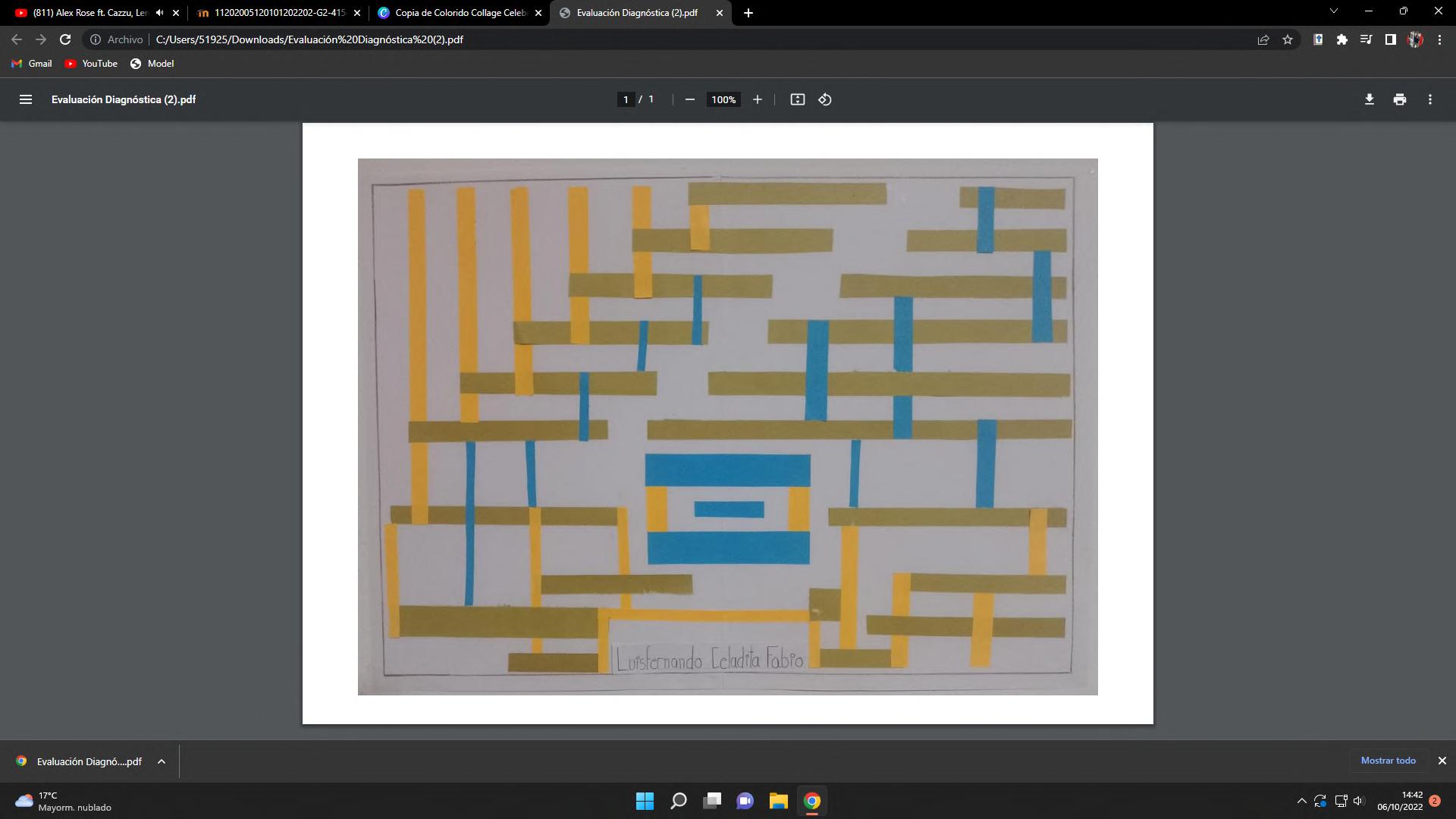
Task: Click the fit to page icon
Action: click(797, 99)
